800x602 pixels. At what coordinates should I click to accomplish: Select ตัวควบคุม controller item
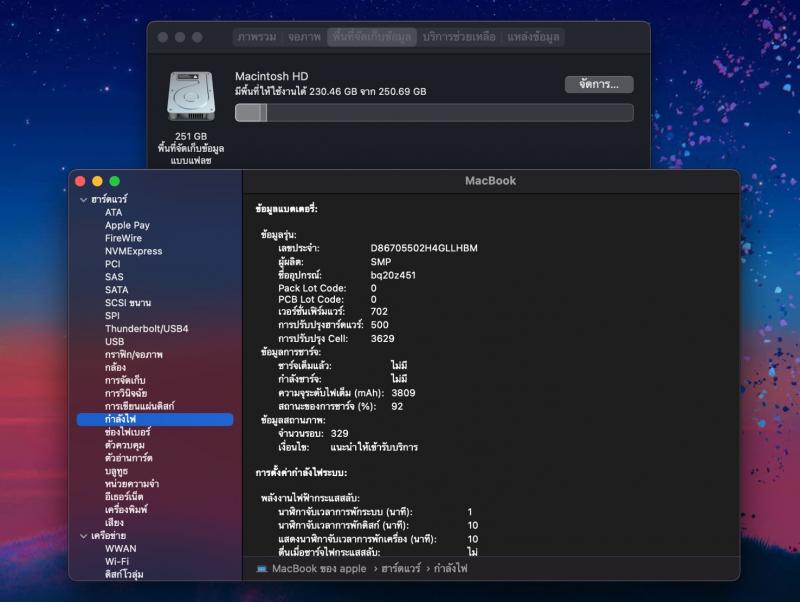pos(124,445)
